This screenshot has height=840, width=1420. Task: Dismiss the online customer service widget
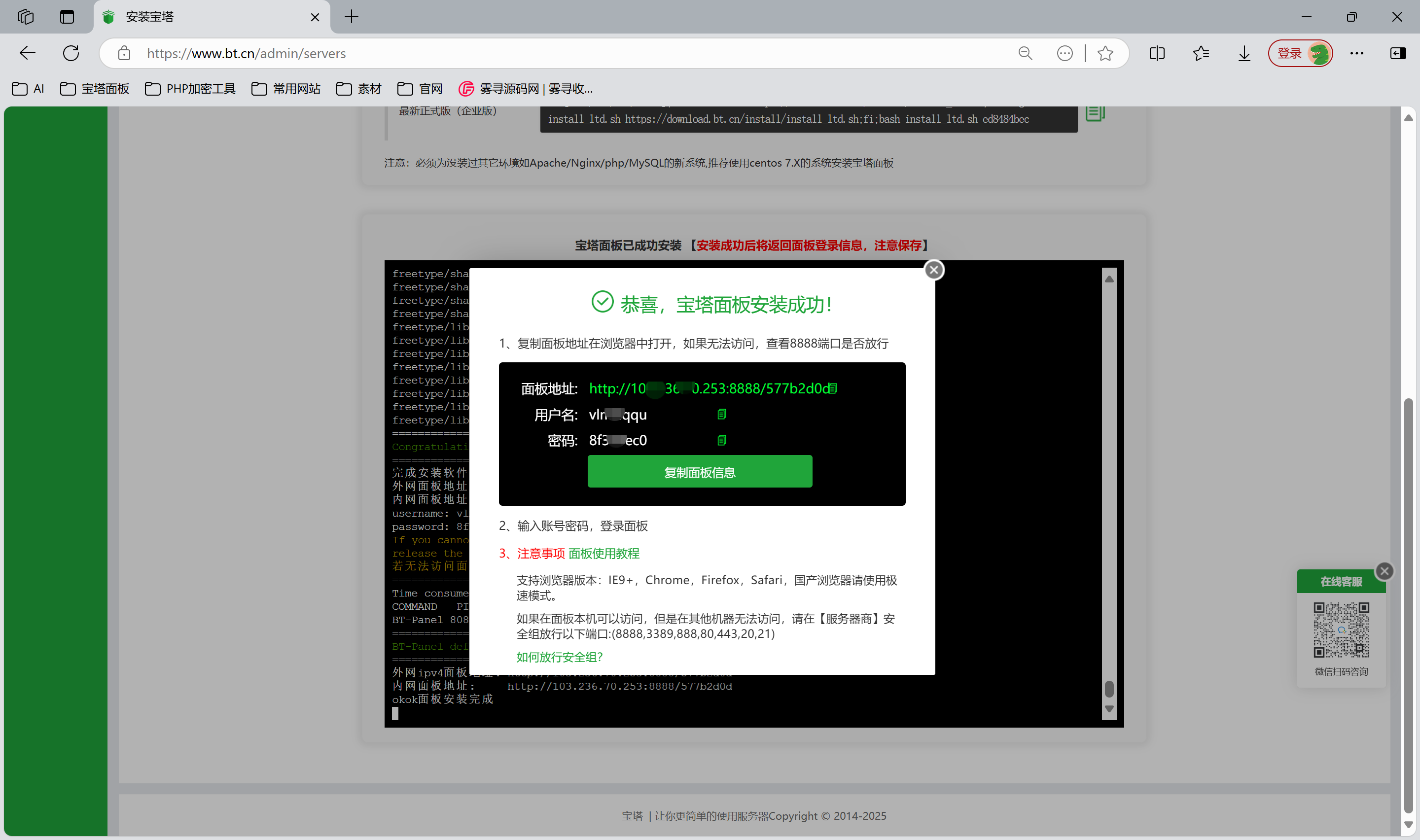[x=1384, y=570]
